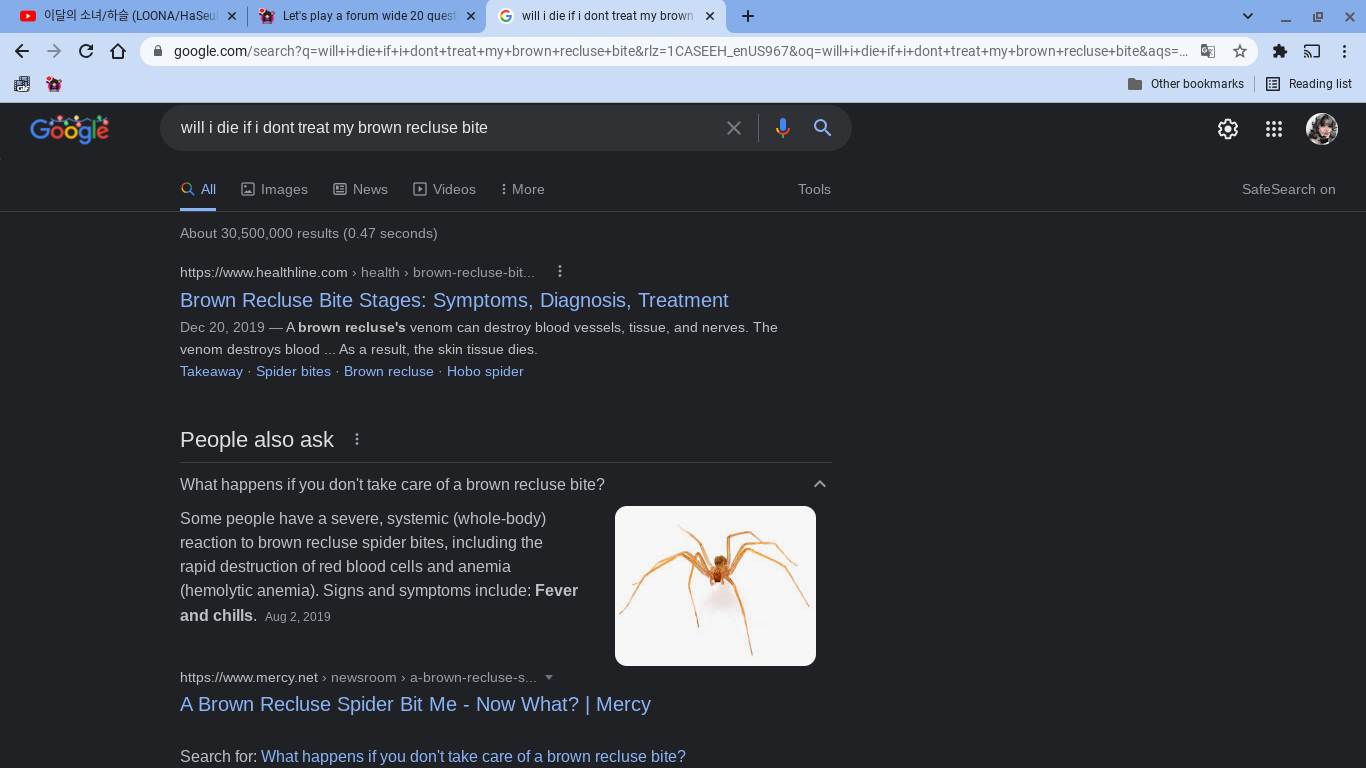Image resolution: width=1366 pixels, height=768 pixels.
Task: Submit search with magnifying glass icon
Action: click(x=822, y=128)
